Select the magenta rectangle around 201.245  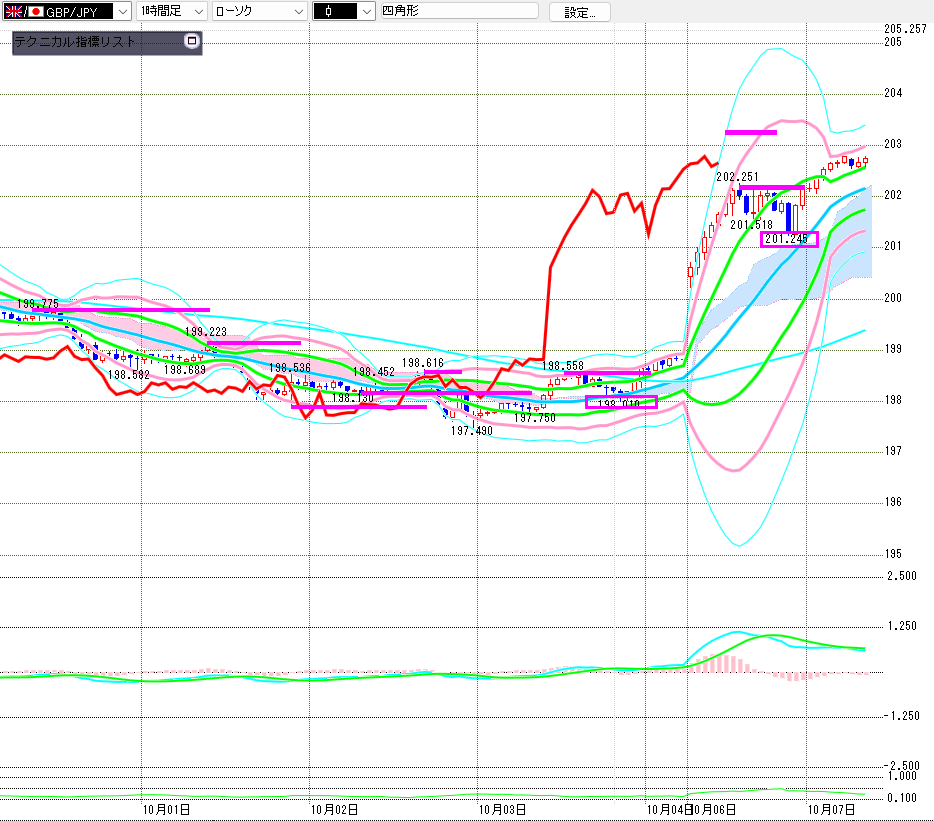point(789,239)
